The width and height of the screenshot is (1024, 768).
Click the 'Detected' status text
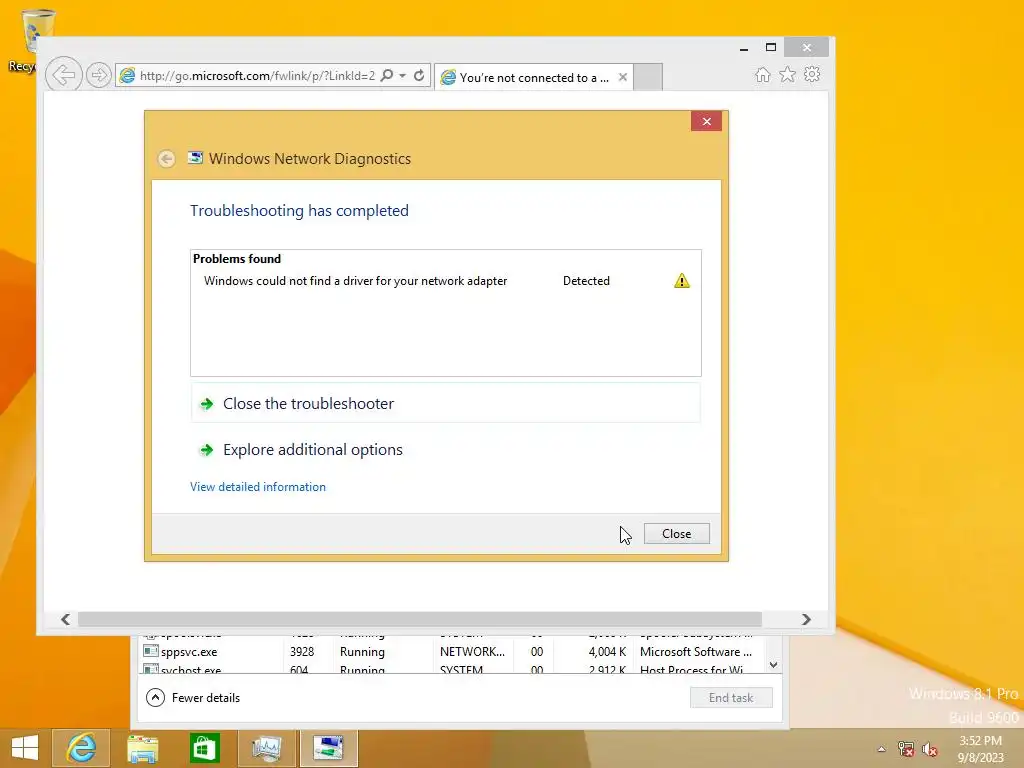point(586,281)
